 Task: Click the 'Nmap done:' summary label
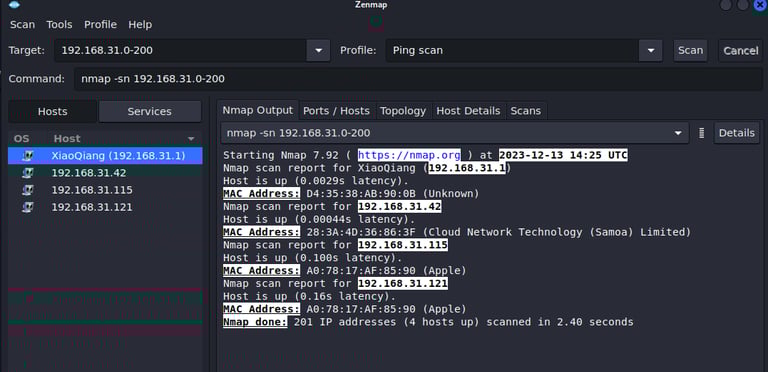point(255,322)
